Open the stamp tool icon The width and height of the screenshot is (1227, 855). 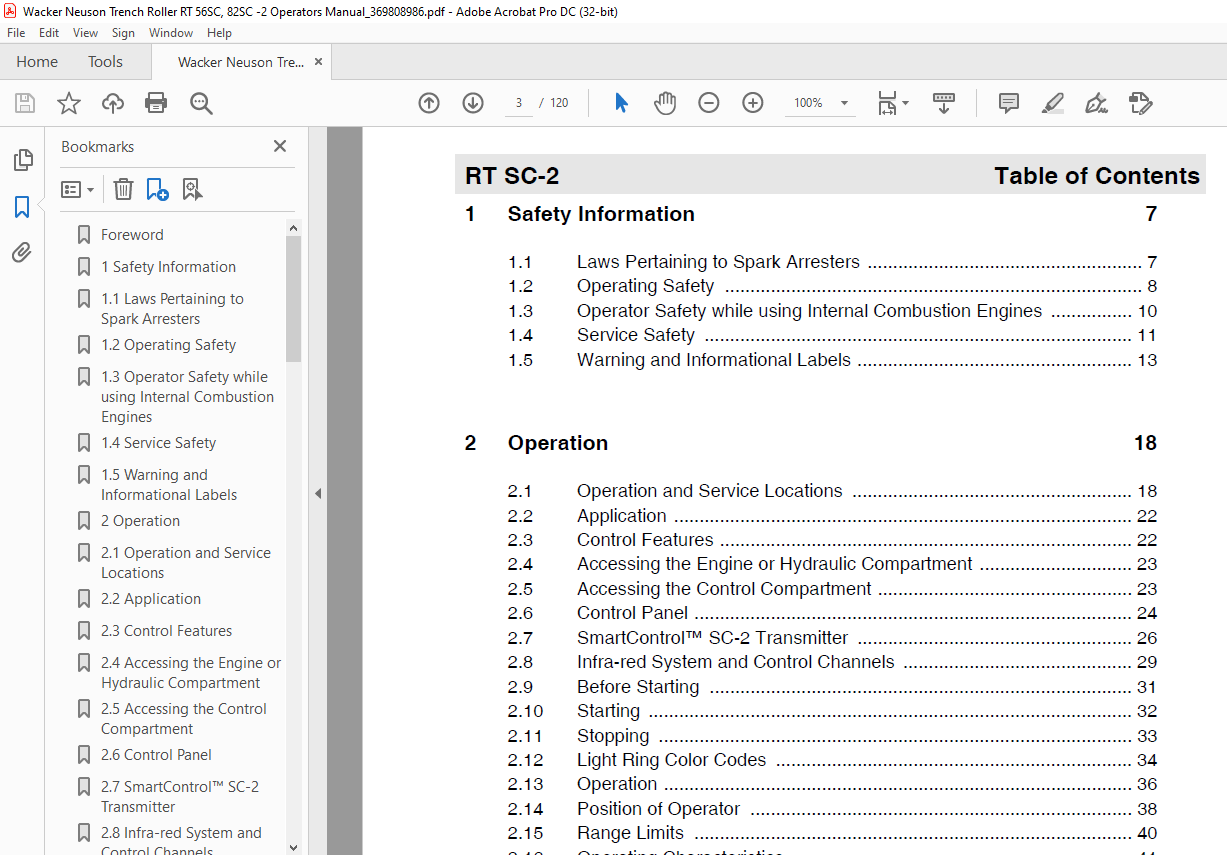[x=1140, y=103]
